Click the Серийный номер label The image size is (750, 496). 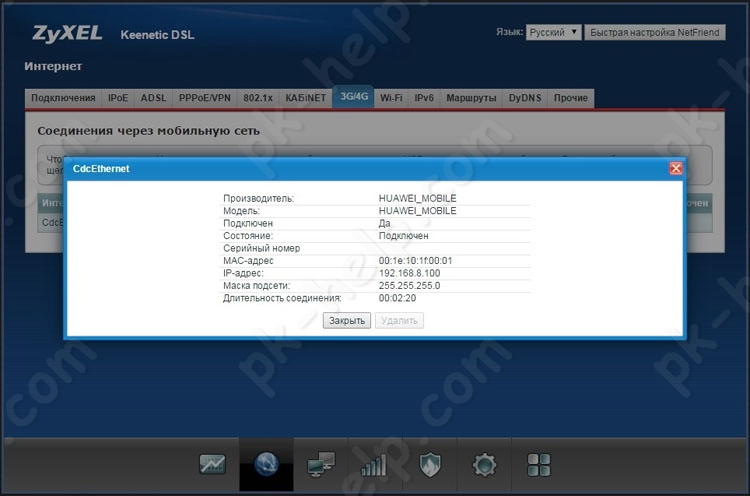[x=262, y=248]
